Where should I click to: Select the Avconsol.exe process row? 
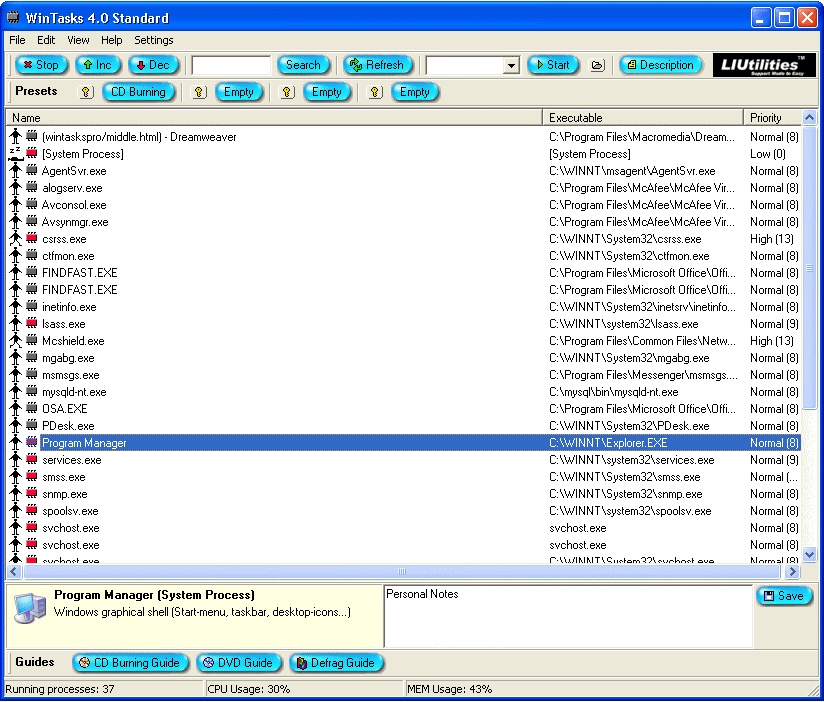405,205
